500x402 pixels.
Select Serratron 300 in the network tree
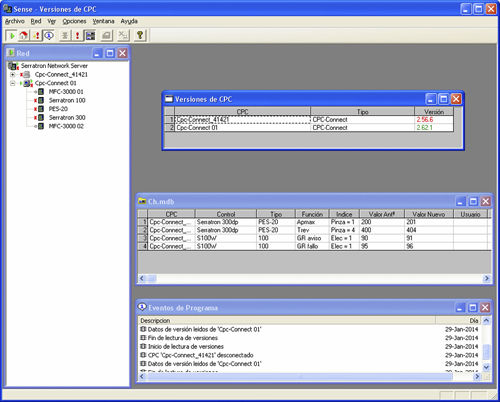[67, 118]
